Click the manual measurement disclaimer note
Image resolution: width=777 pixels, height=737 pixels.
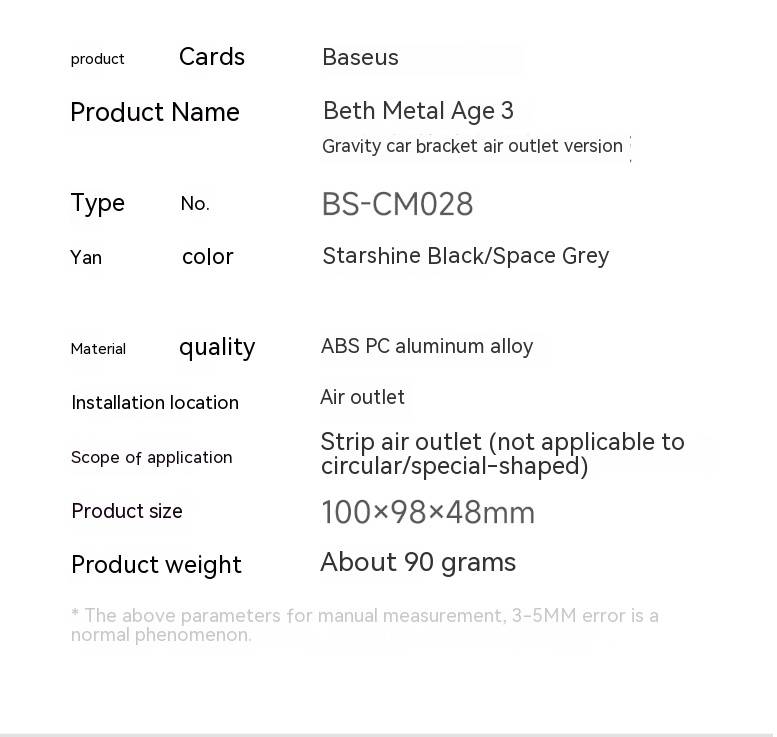(x=365, y=625)
